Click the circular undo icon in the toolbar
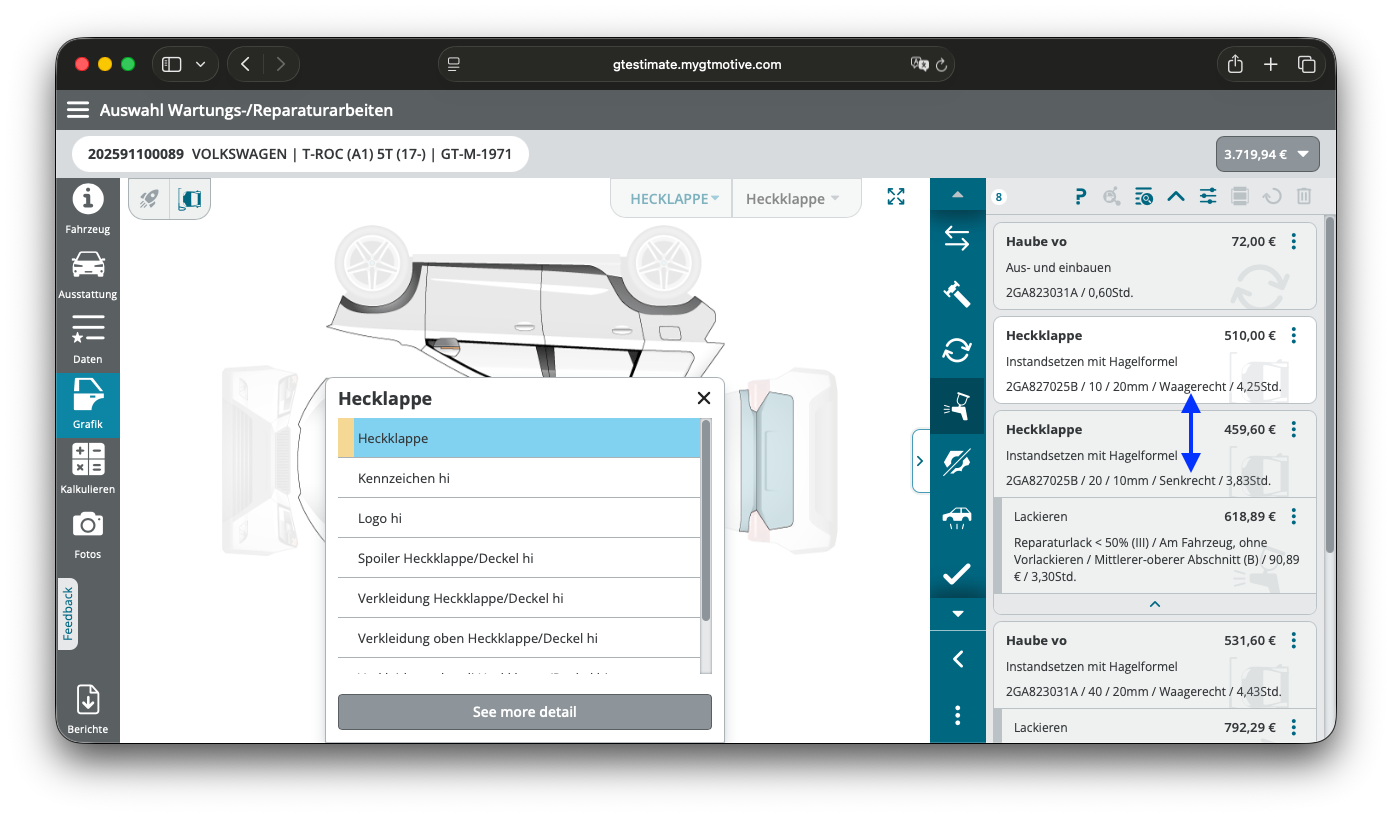Viewport: 1392px width, 817px height. (x=1272, y=197)
